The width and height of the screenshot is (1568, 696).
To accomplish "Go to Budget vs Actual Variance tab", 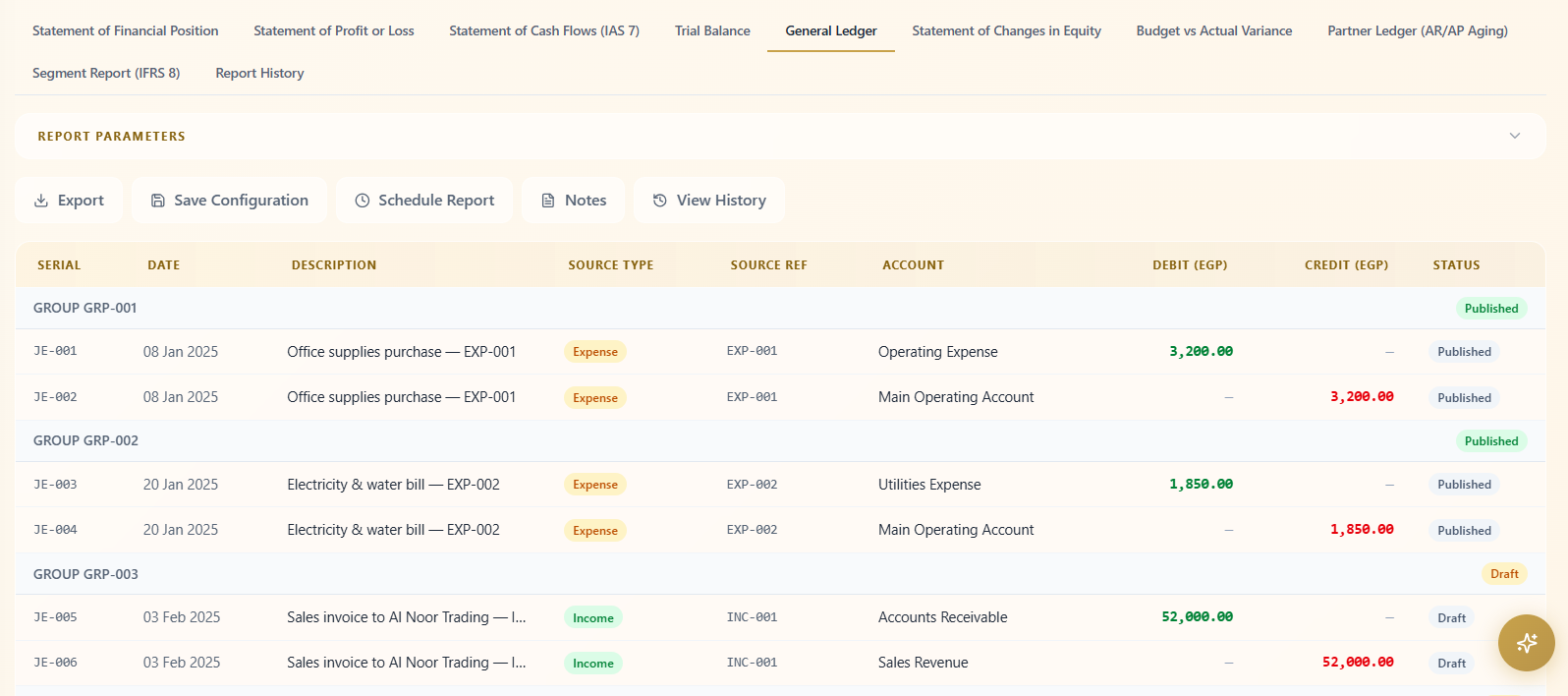I will coord(1214,30).
